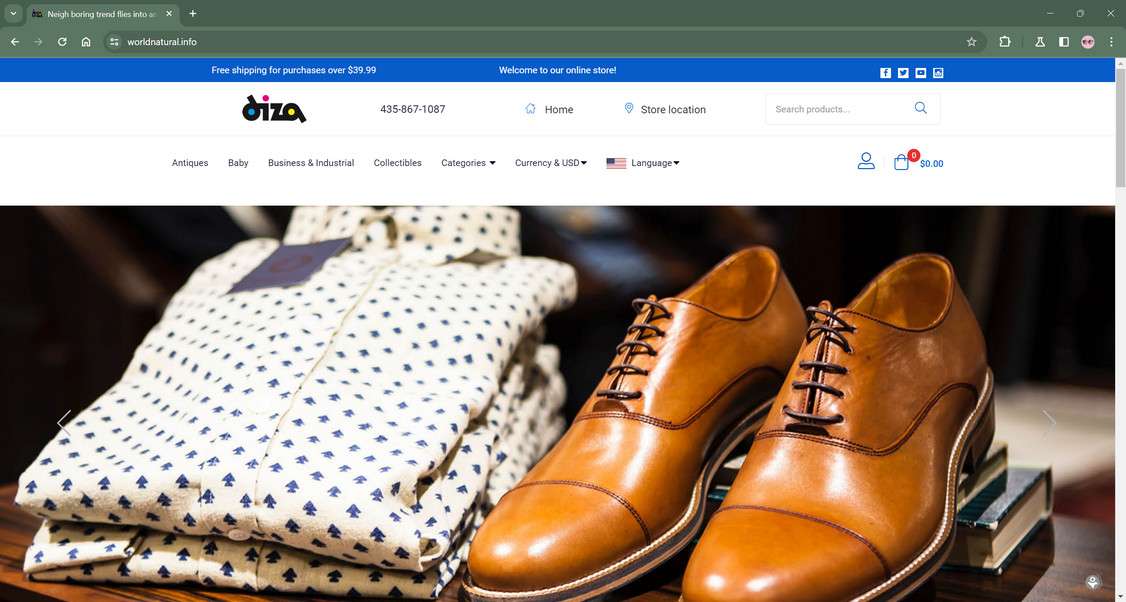Open the Store location link
Screen dimensions: 1126x602
coord(665,109)
